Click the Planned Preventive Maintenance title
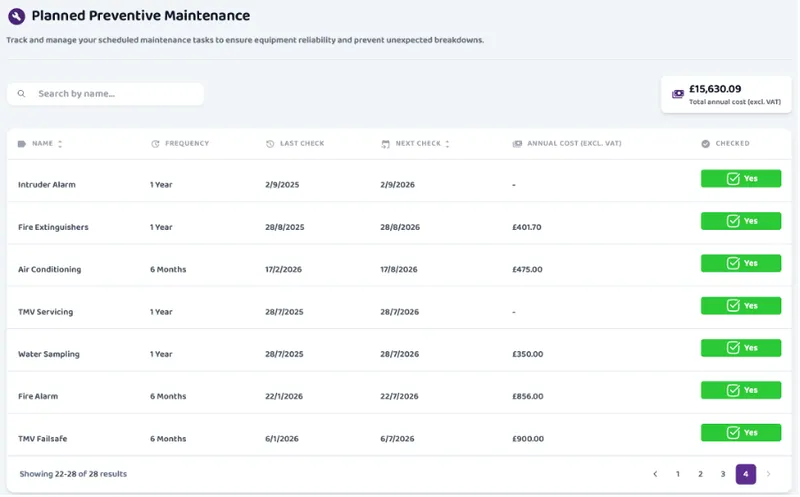The height and width of the screenshot is (497, 800). [x=141, y=16]
